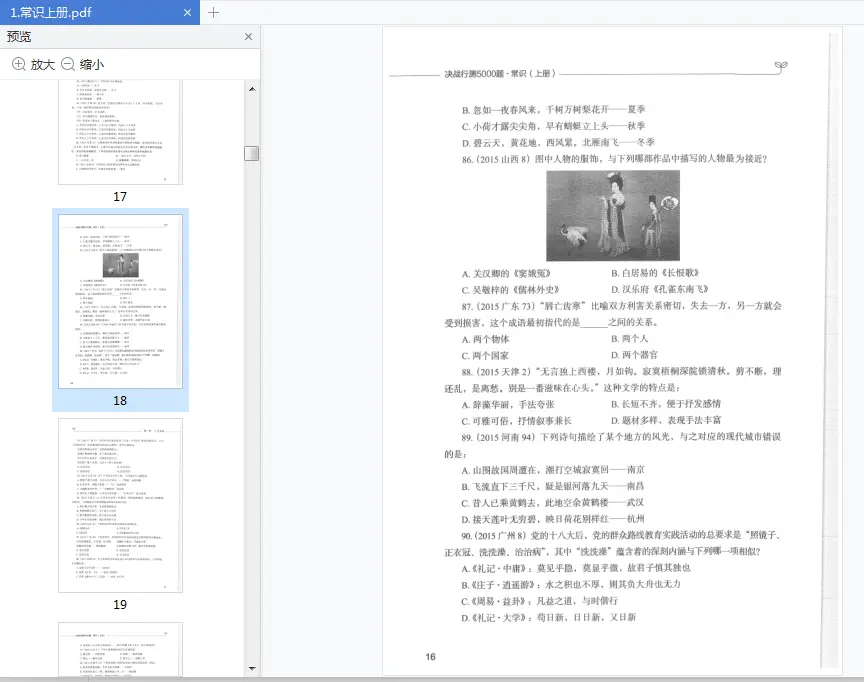Click the line ending 南京
The height and width of the screenshot is (682, 864).
click(553, 470)
